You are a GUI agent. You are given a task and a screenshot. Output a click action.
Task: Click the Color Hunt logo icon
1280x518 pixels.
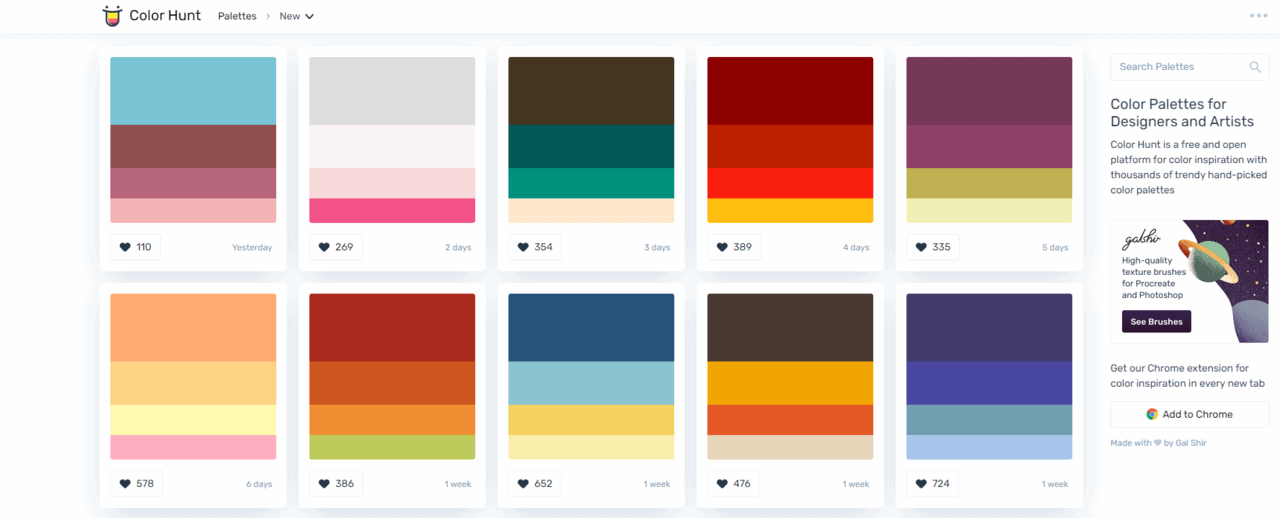point(112,16)
